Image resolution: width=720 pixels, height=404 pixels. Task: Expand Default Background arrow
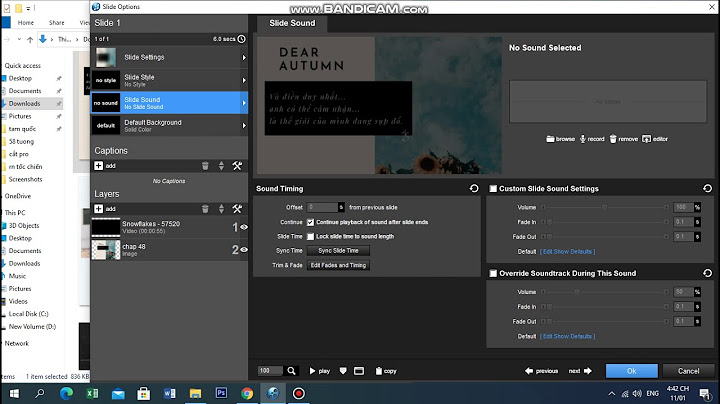tap(244, 125)
